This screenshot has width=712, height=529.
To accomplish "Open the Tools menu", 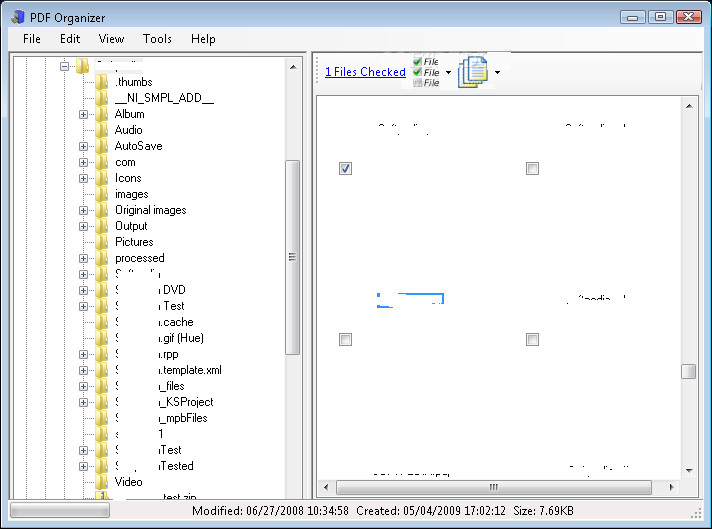I will [157, 39].
